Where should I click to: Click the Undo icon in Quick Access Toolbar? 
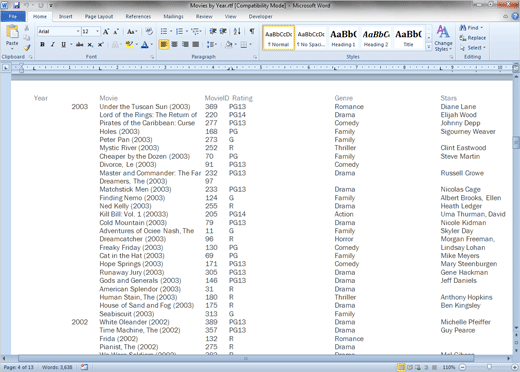coord(26,5)
